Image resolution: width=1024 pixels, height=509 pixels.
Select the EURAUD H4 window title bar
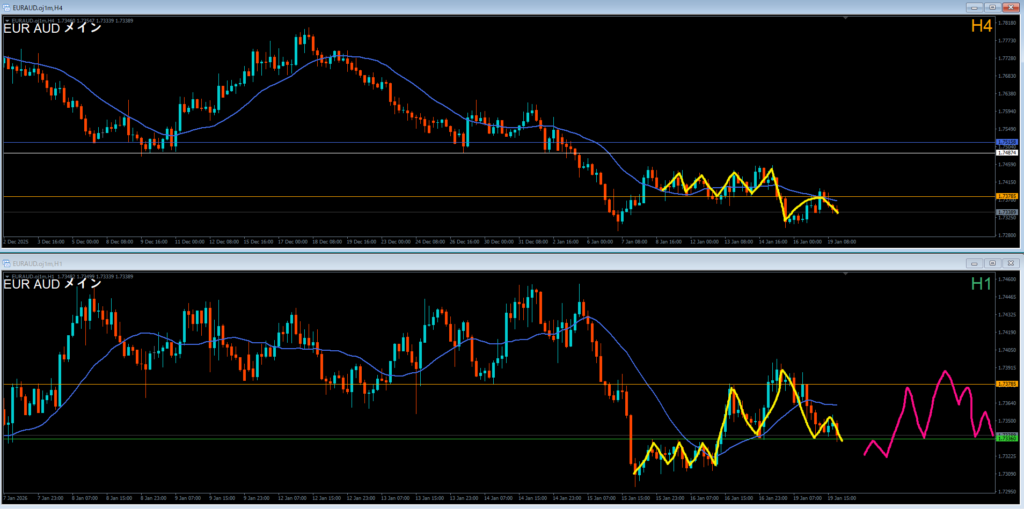tap(400, 6)
